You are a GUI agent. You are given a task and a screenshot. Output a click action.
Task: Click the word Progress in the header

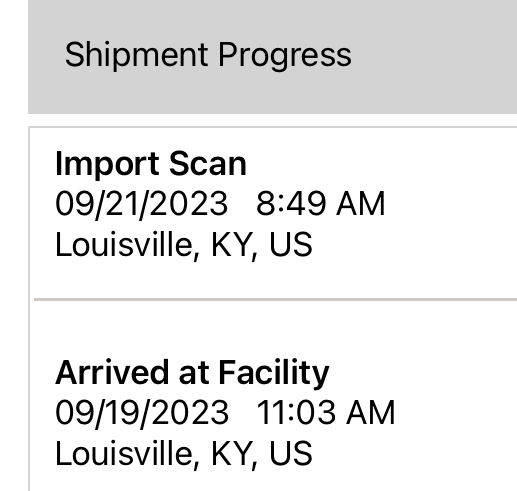click(x=285, y=55)
